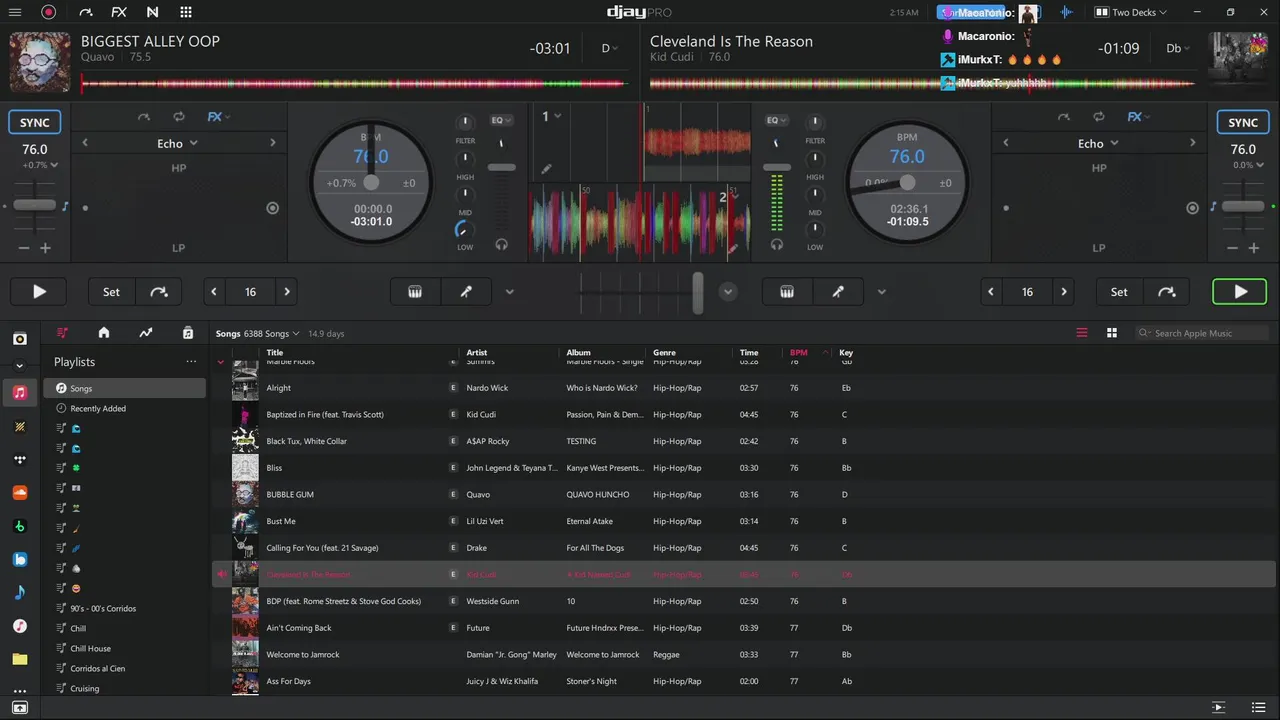This screenshot has width=1280, height=720.
Task: Start recording with the record button
Action: 49,12
